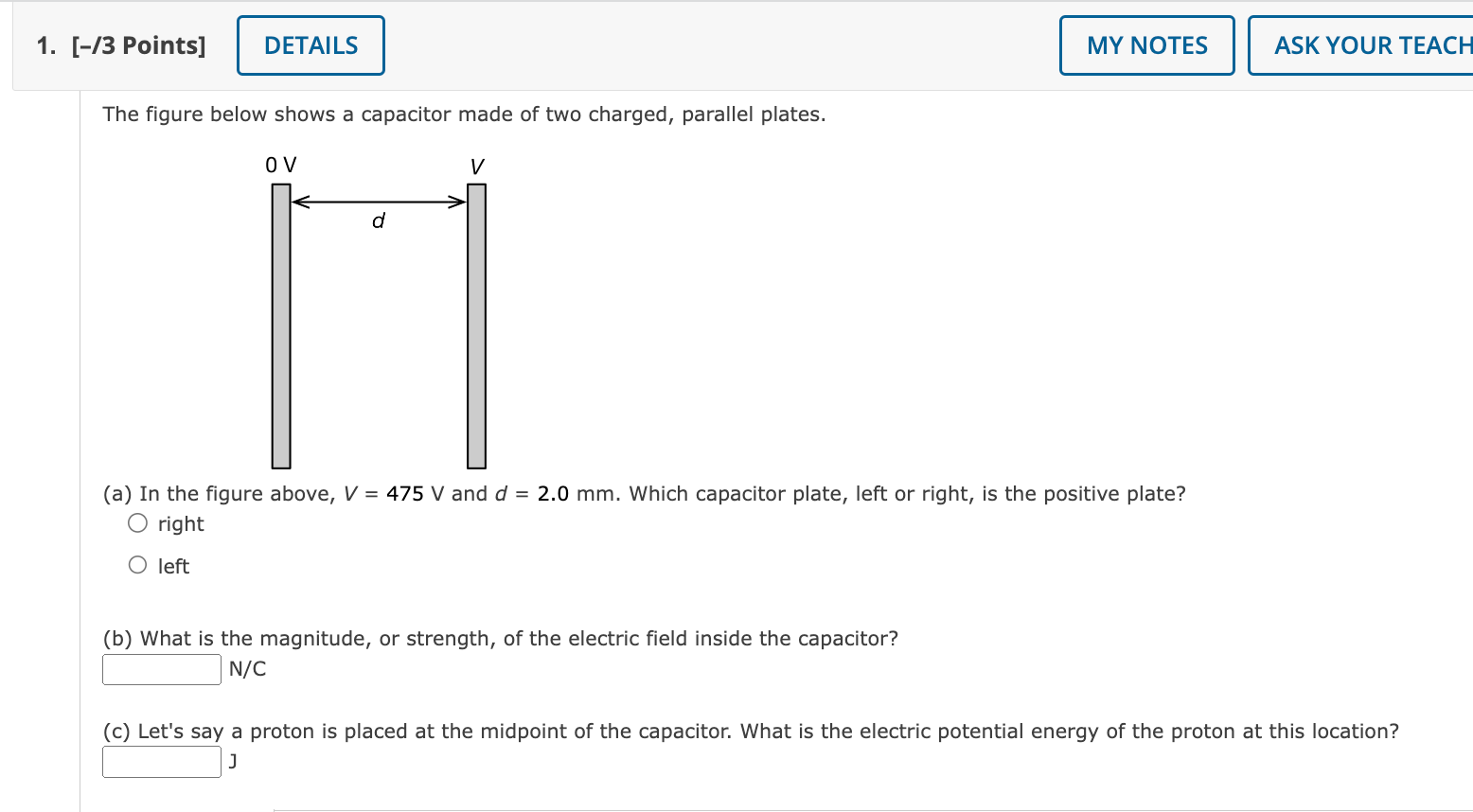This screenshot has height=812, width=1473.
Task: Open MY NOTES
Action: pos(1146,44)
